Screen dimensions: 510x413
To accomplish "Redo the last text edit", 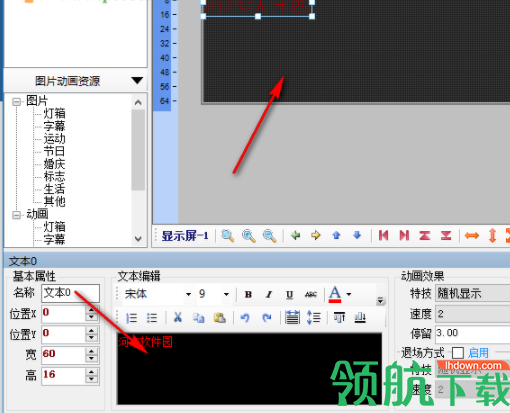I will [266, 318].
